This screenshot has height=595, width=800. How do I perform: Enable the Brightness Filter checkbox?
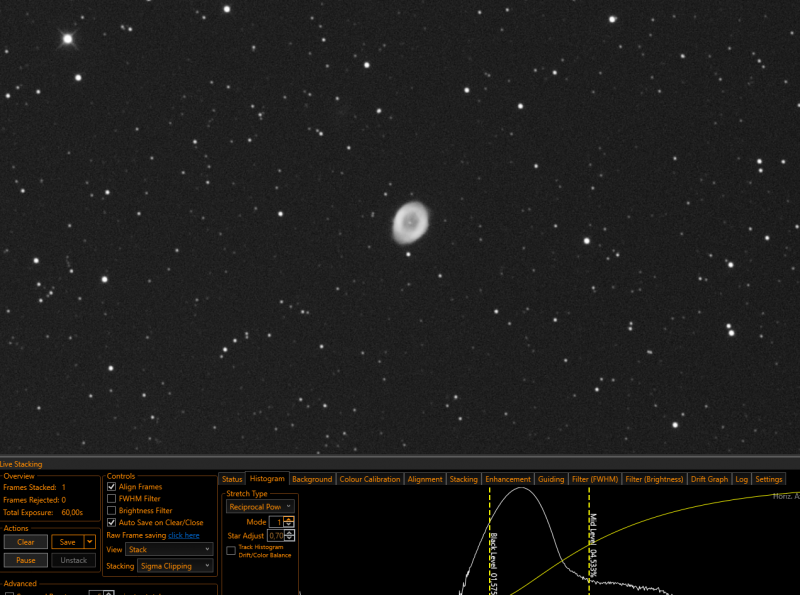[111, 510]
